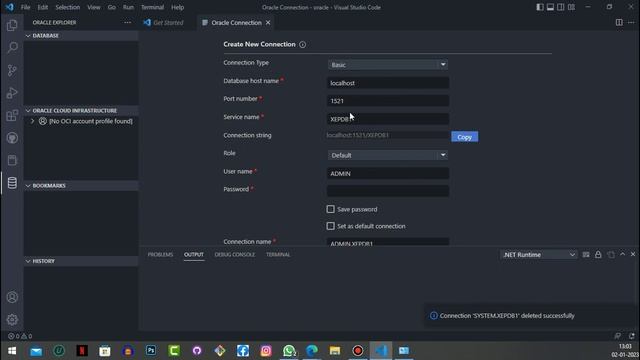
Task: Open Microsoft Edge from the taskbar
Action: click(x=312, y=351)
